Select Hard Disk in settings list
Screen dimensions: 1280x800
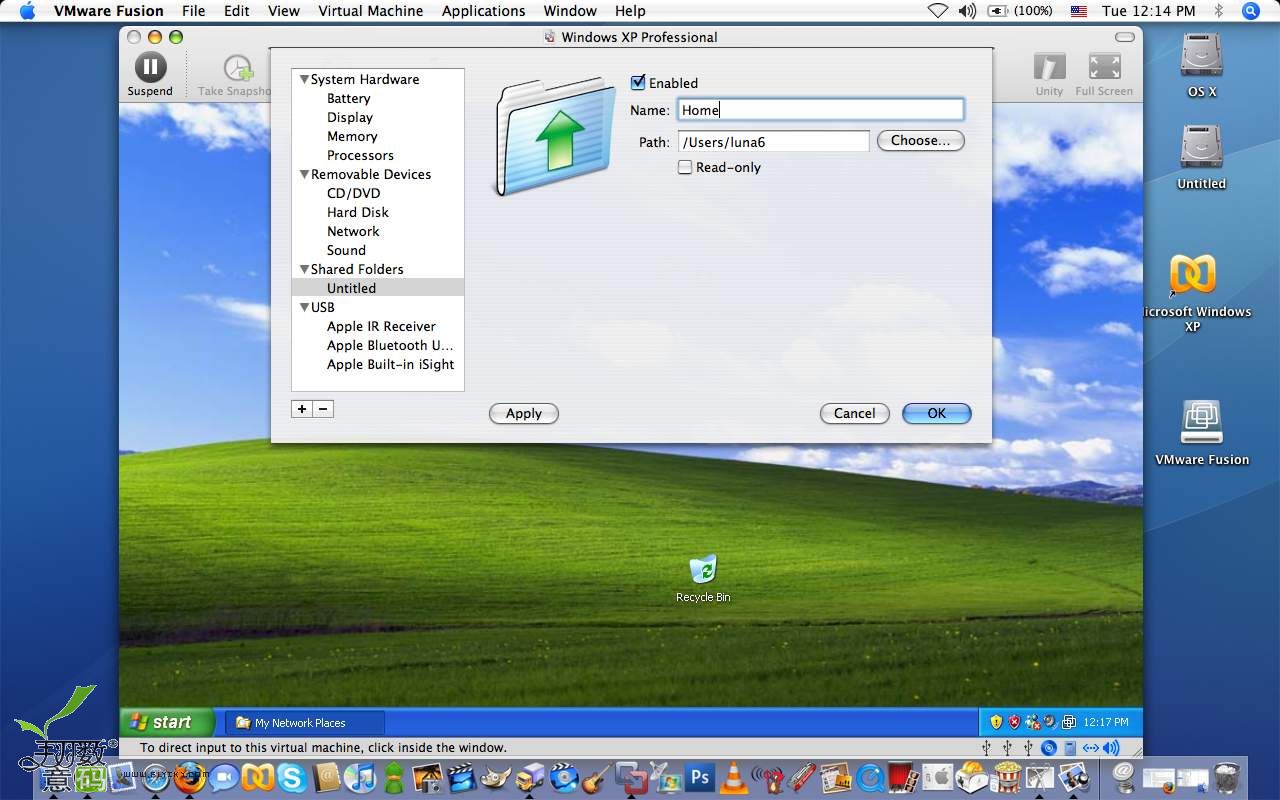point(358,212)
